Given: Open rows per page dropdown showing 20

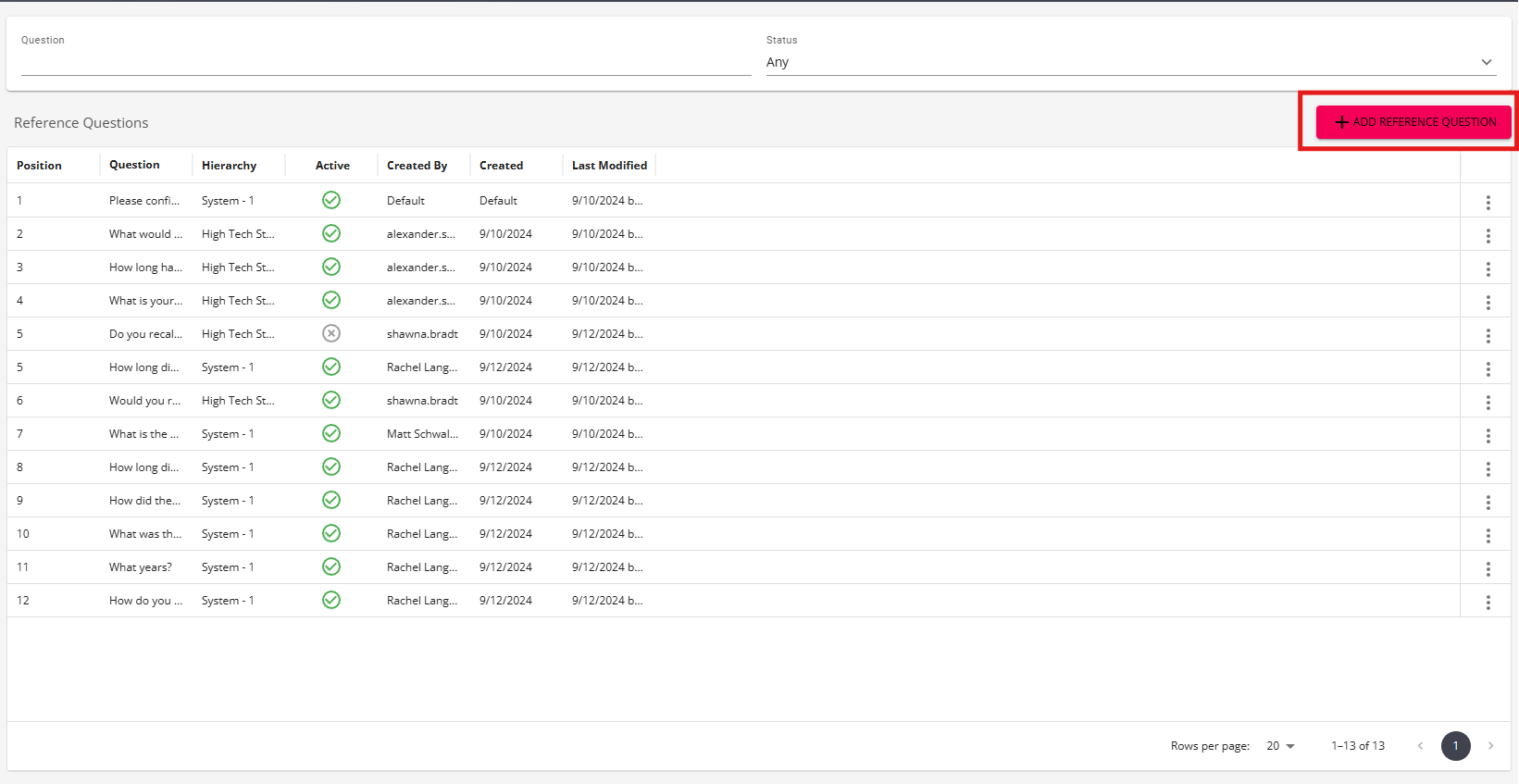Looking at the screenshot, I should click(1281, 746).
